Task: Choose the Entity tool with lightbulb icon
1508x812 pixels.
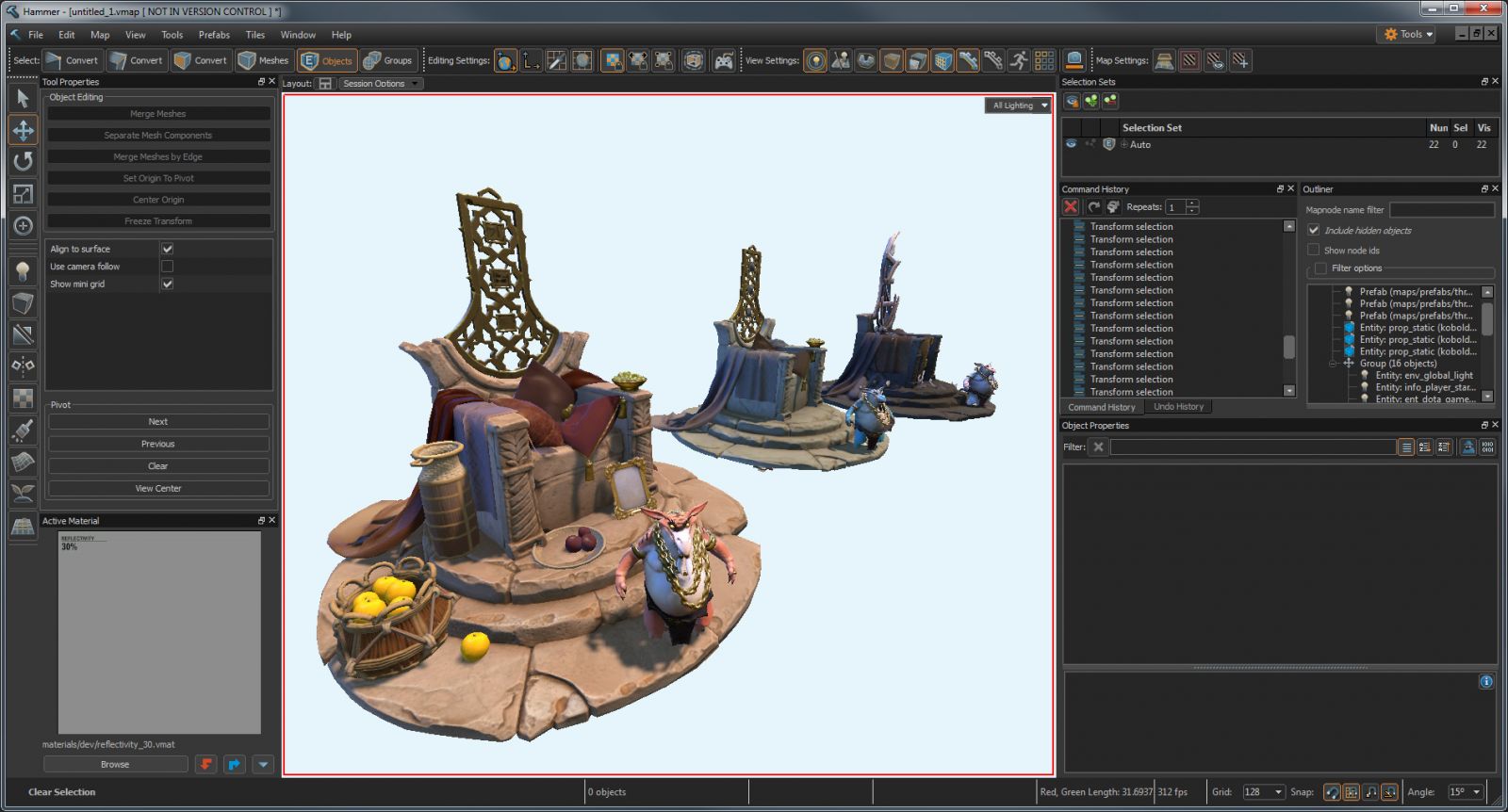Action: [23, 271]
